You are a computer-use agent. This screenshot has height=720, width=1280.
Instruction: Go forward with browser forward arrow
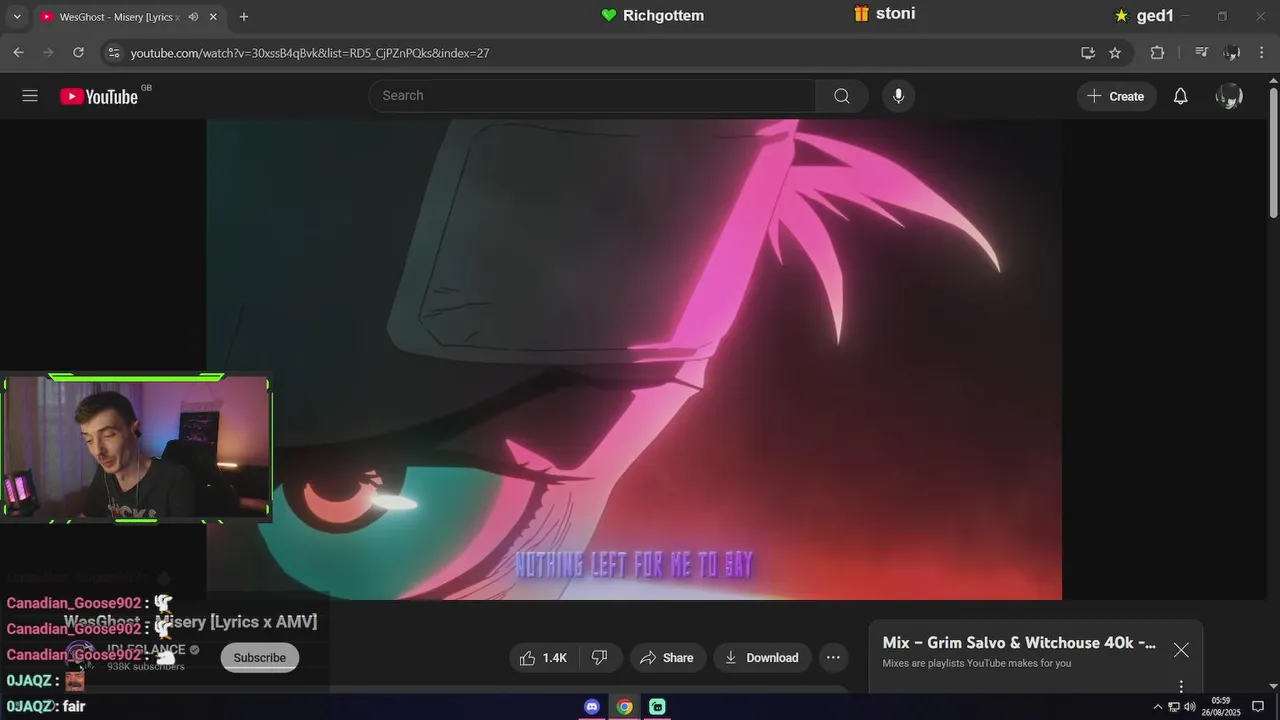point(48,53)
